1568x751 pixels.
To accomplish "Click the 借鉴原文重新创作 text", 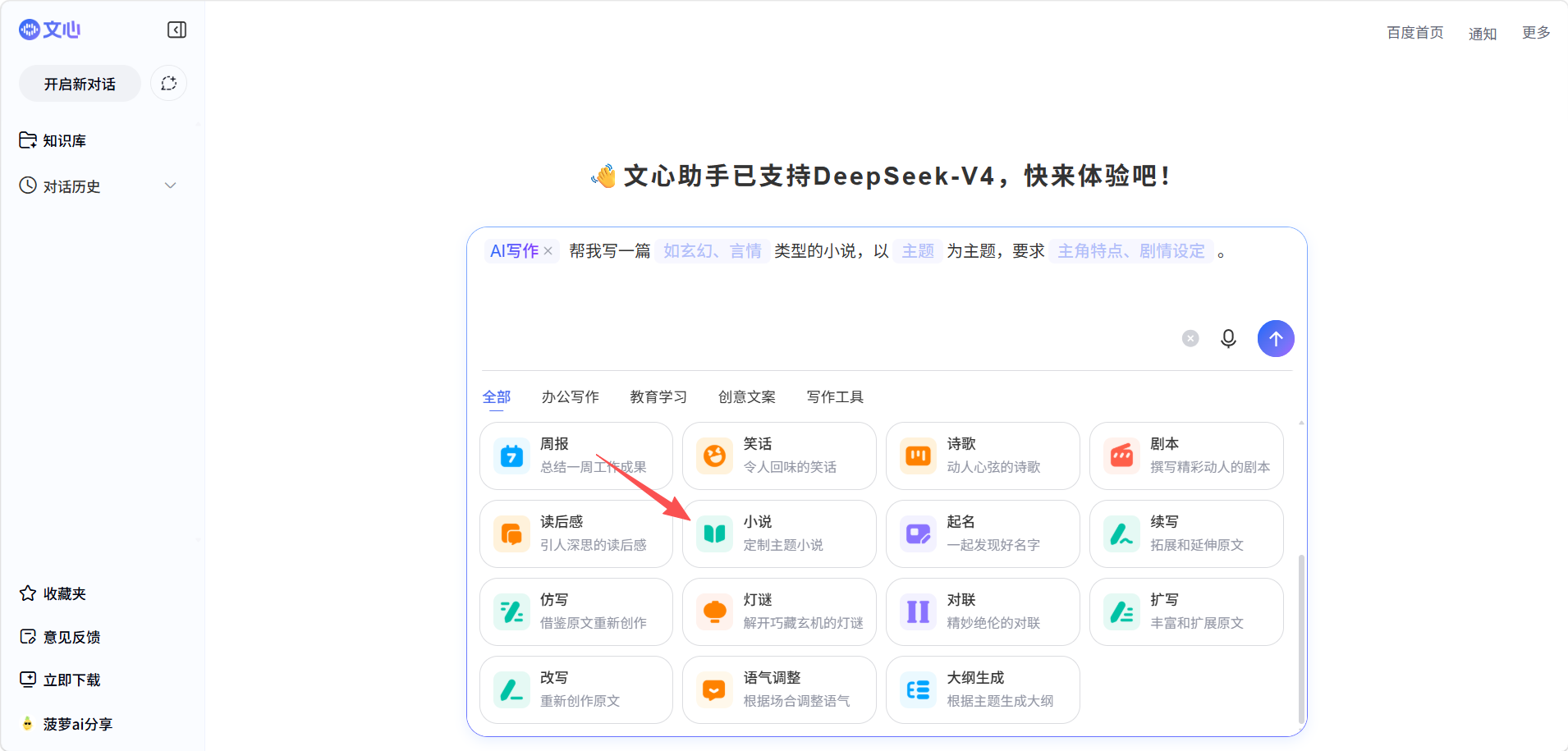I will point(594,623).
